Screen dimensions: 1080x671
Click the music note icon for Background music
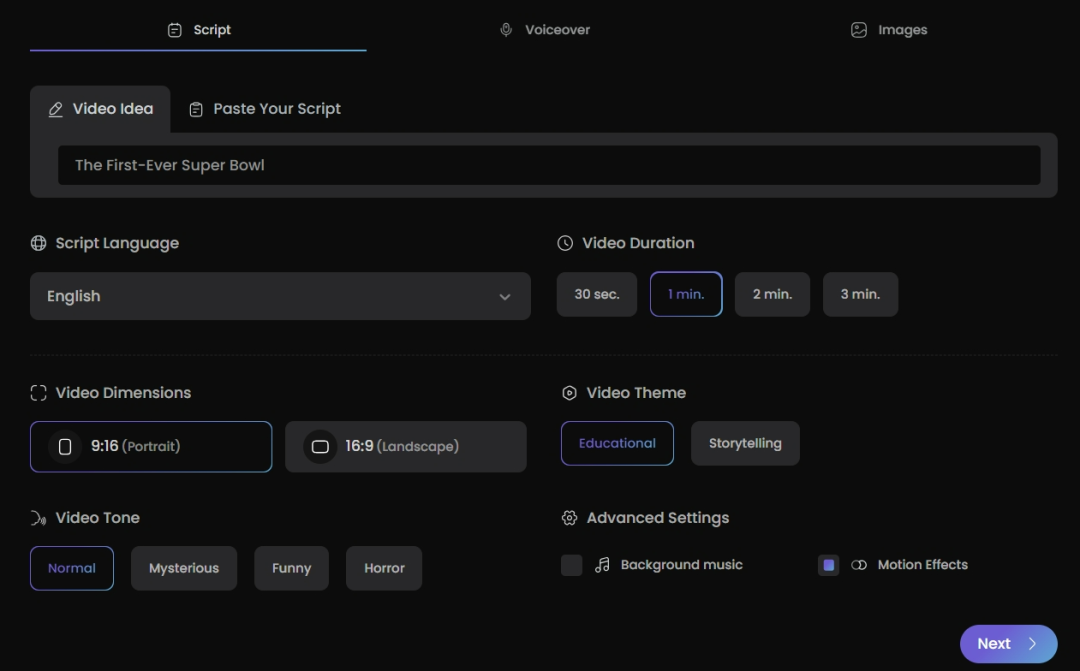coord(602,565)
